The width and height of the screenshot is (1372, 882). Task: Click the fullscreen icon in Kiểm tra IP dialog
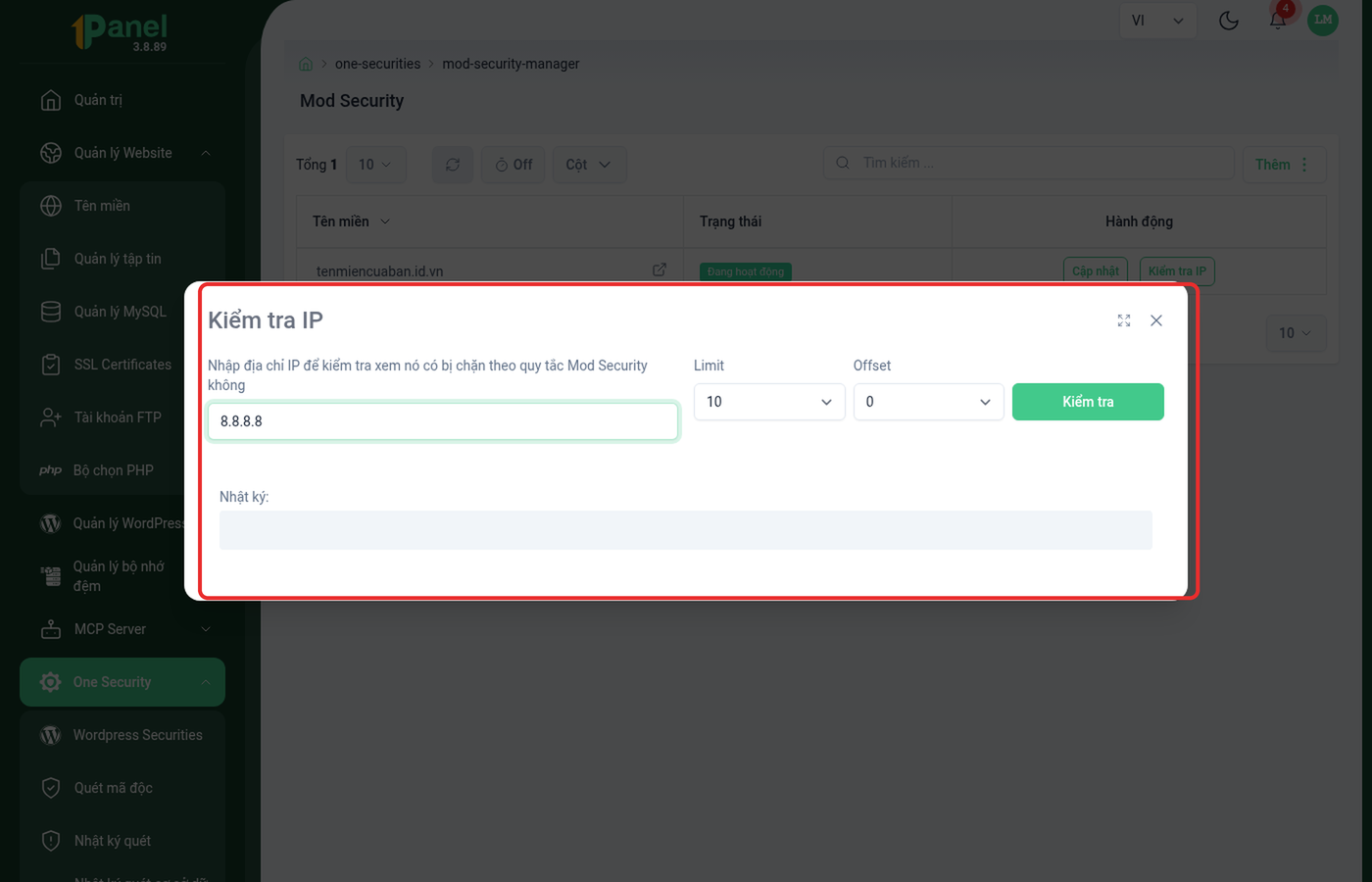(x=1124, y=320)
